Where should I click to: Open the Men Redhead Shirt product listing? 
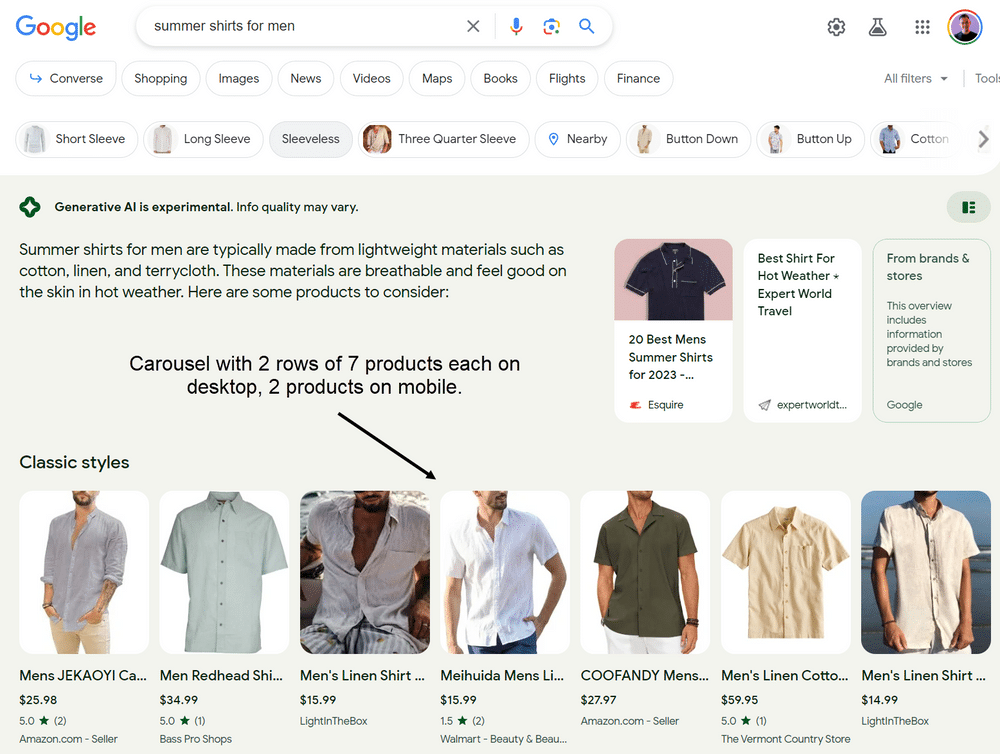pyautogui.click(x=221, y=675)
